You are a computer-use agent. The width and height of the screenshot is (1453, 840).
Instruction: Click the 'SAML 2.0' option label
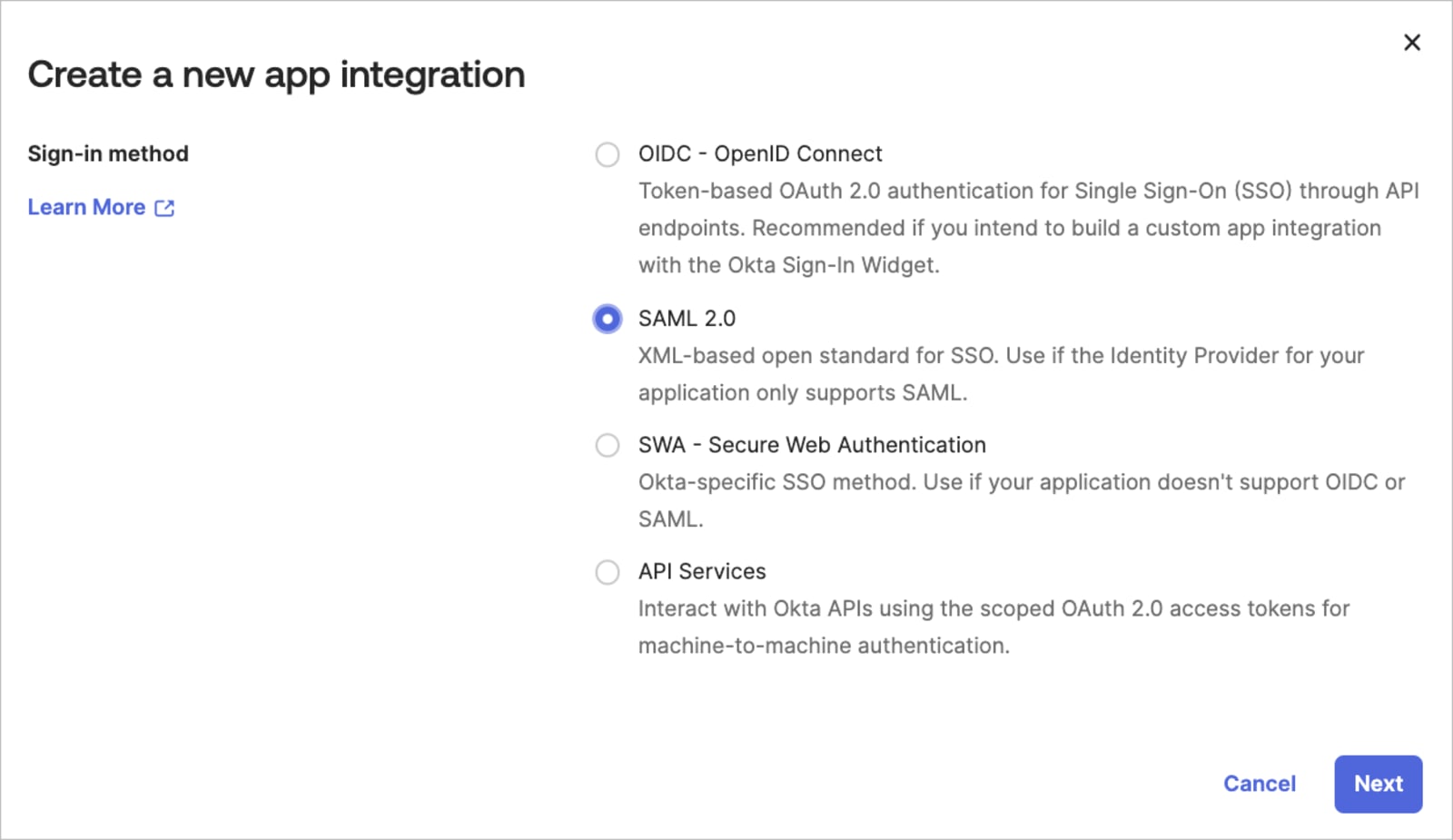687,319
